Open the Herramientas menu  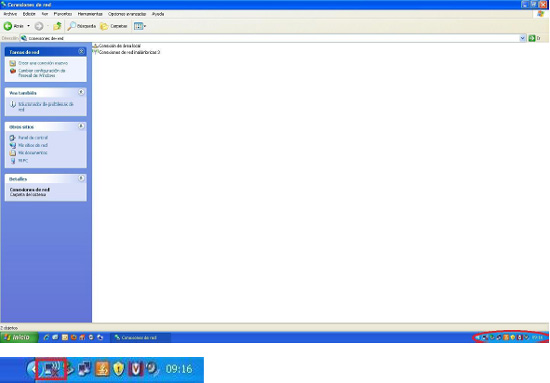[90, 14]
